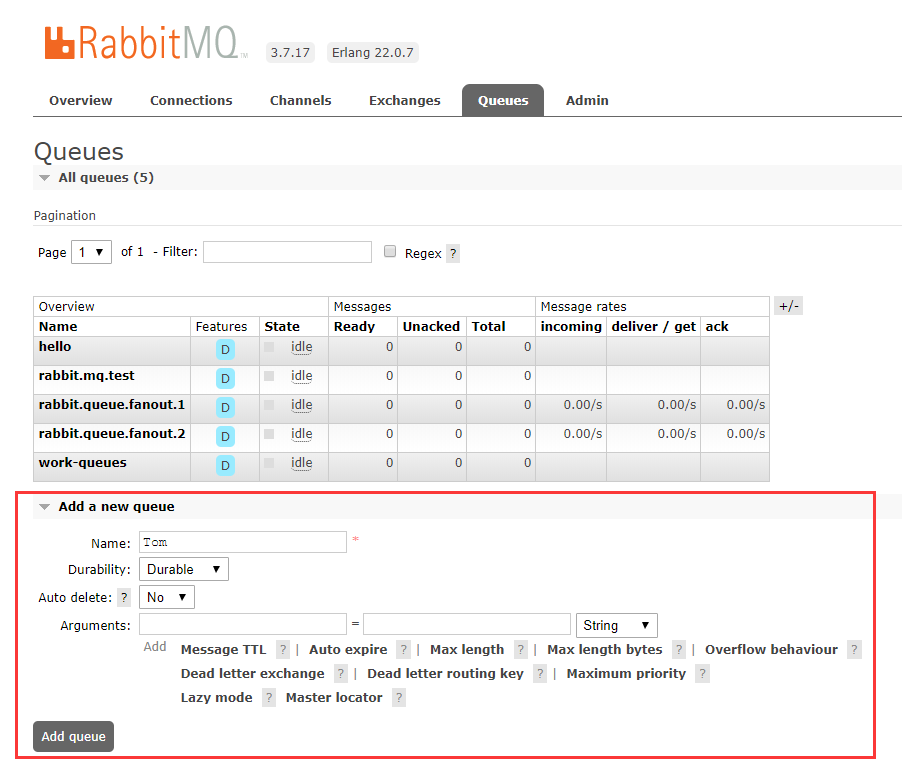
Task: Click the D durable badge beside hello queue
Action: click(x=224, y=349)
